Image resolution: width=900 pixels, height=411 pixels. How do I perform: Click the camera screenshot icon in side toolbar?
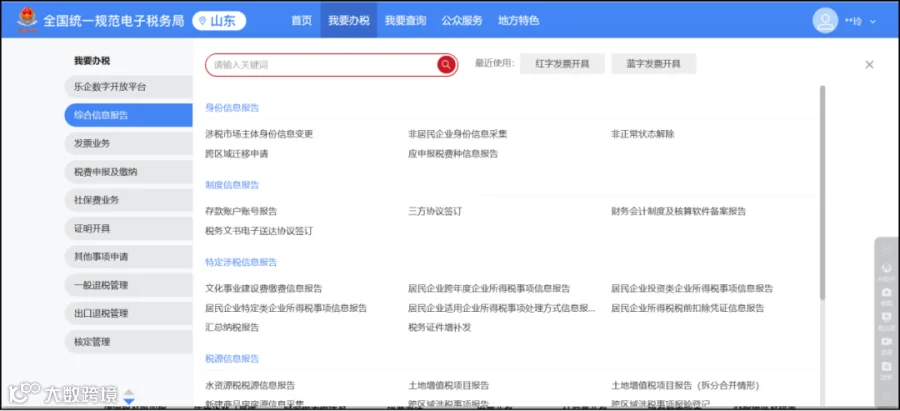[886, 292]
